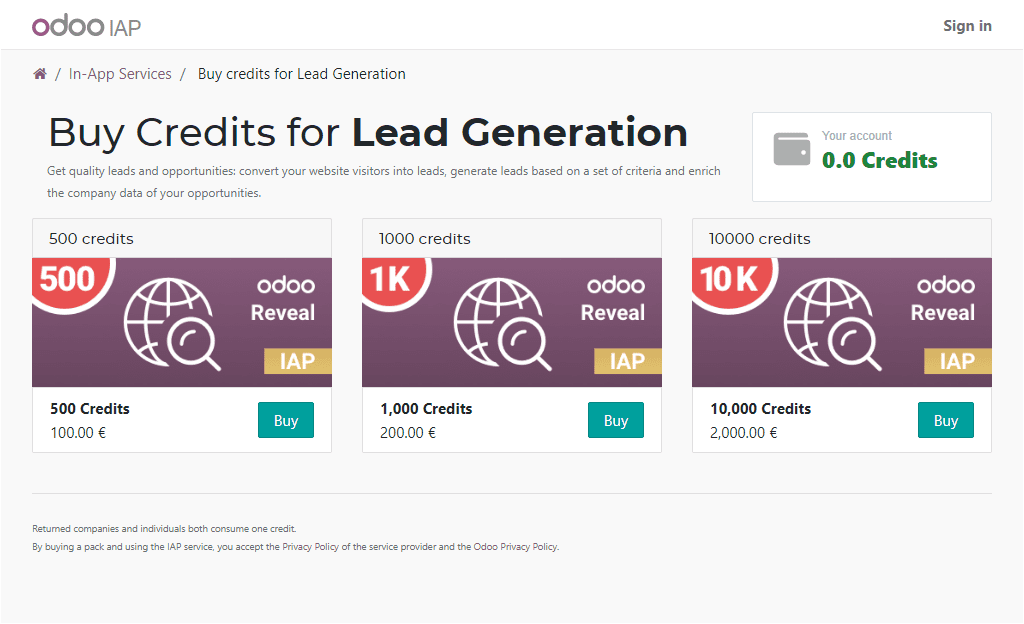Click the odoo Reveal logo on the middle card
The width and height of the screenshot is (1024, 624).
point(614,300)
